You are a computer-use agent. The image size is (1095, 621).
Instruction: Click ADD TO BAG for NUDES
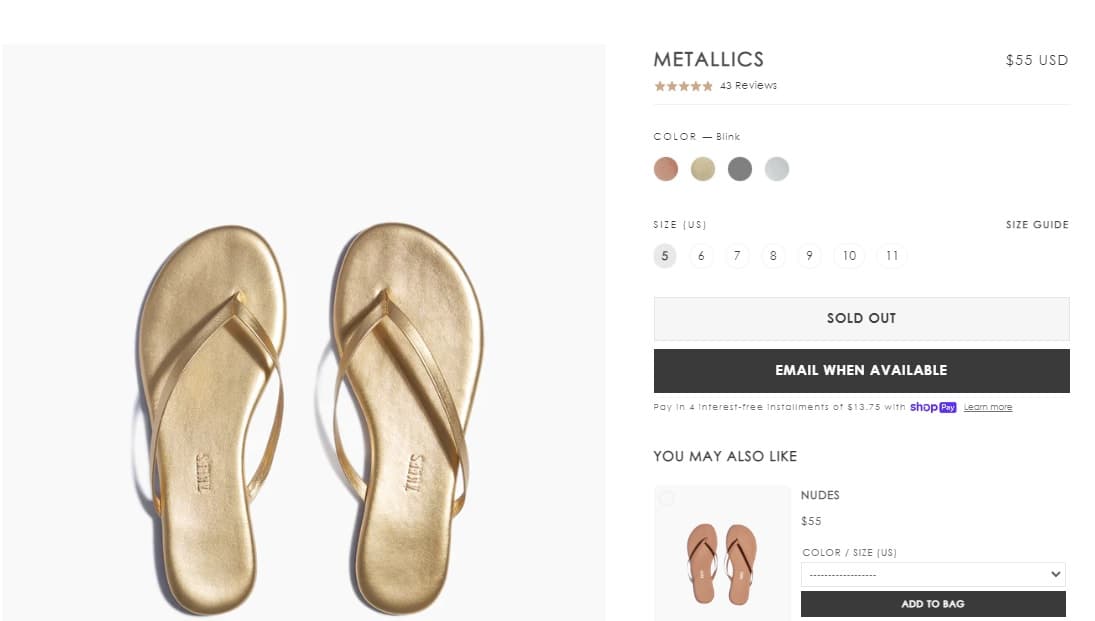point(932,604)
